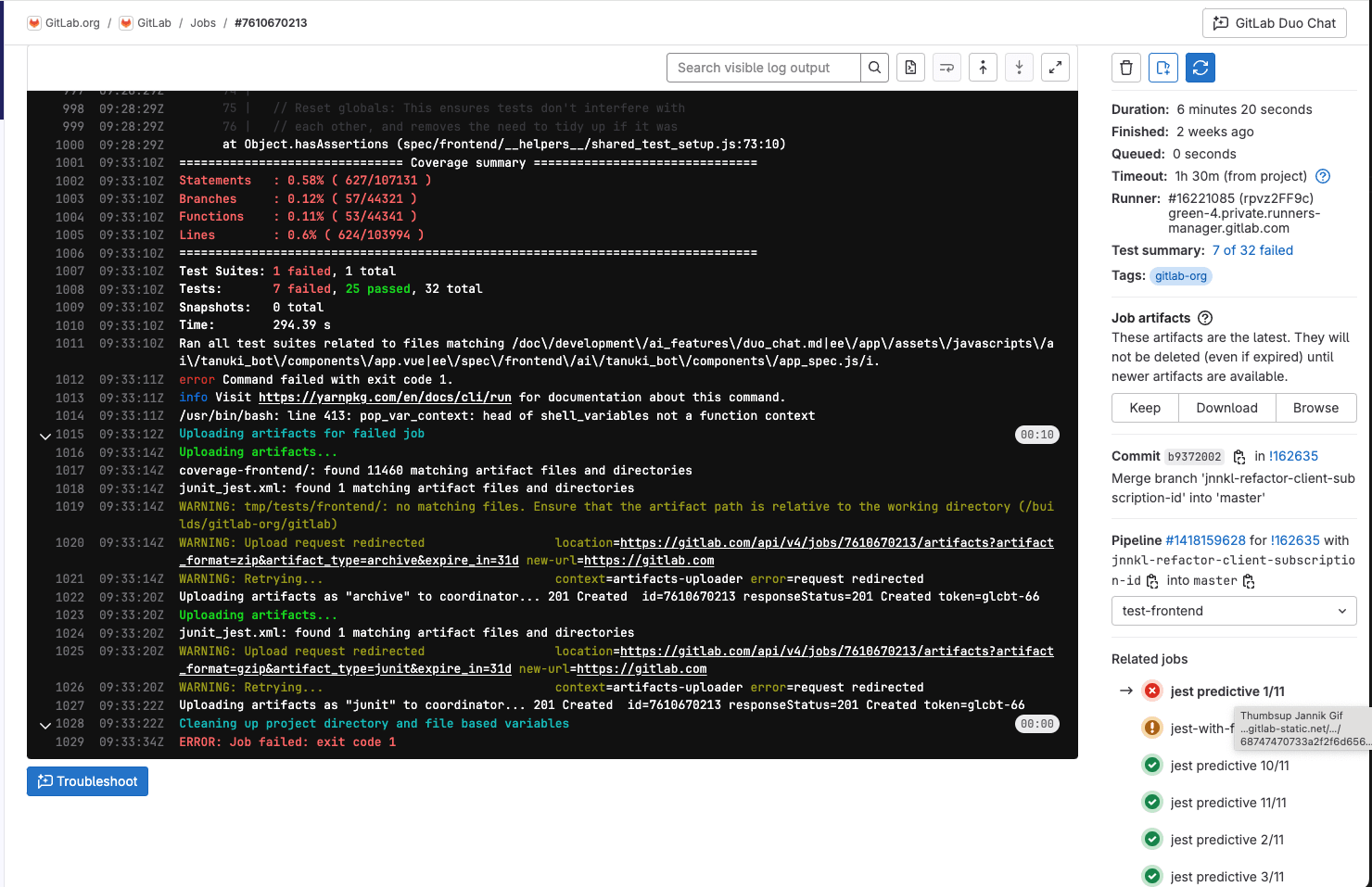Open the GitLab.org breadcrumb link
The height and width of the screenshot is (887, 1372).
pos(72,23)
